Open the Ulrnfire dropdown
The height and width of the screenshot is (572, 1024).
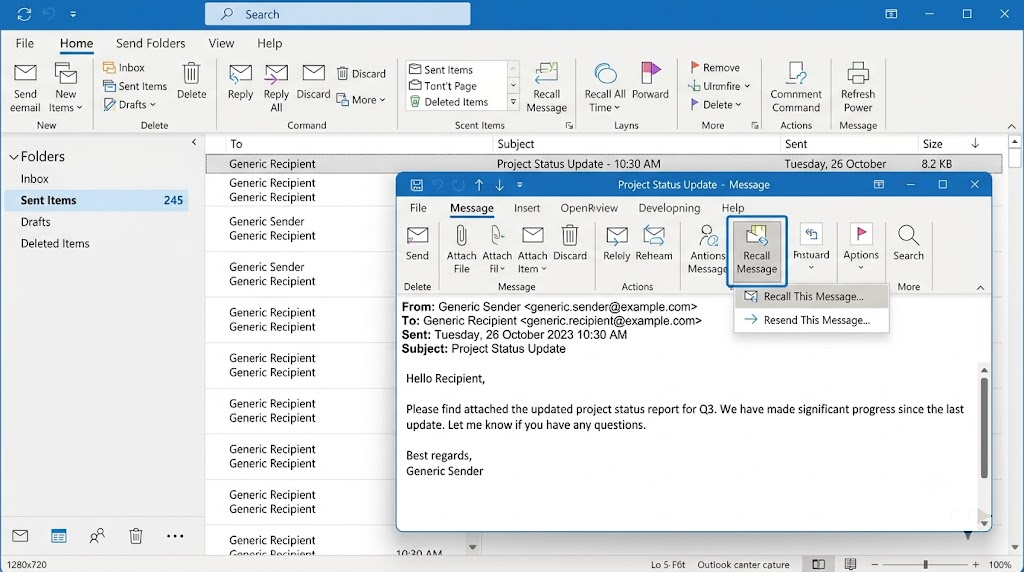747,86
